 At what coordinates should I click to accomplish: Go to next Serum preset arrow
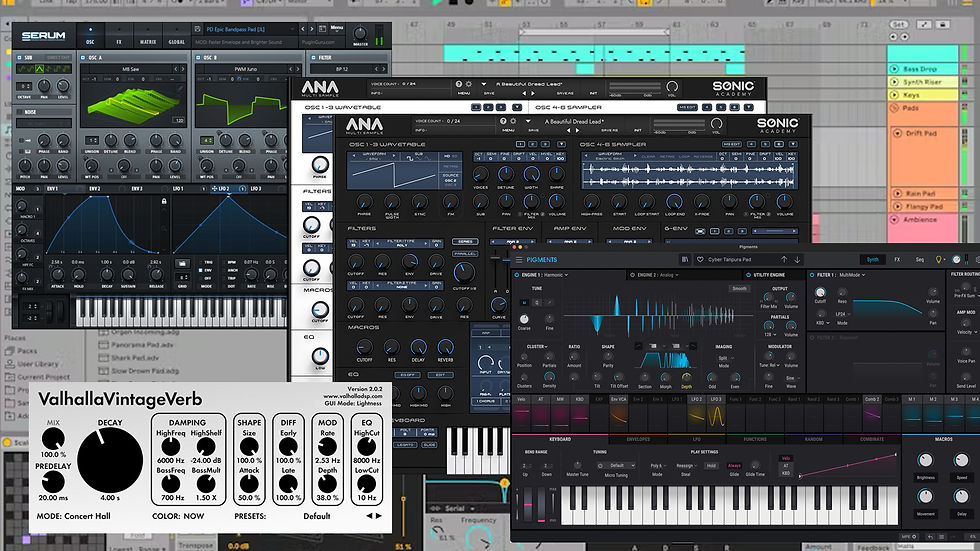pyautogui.click(x=311, y=29)
